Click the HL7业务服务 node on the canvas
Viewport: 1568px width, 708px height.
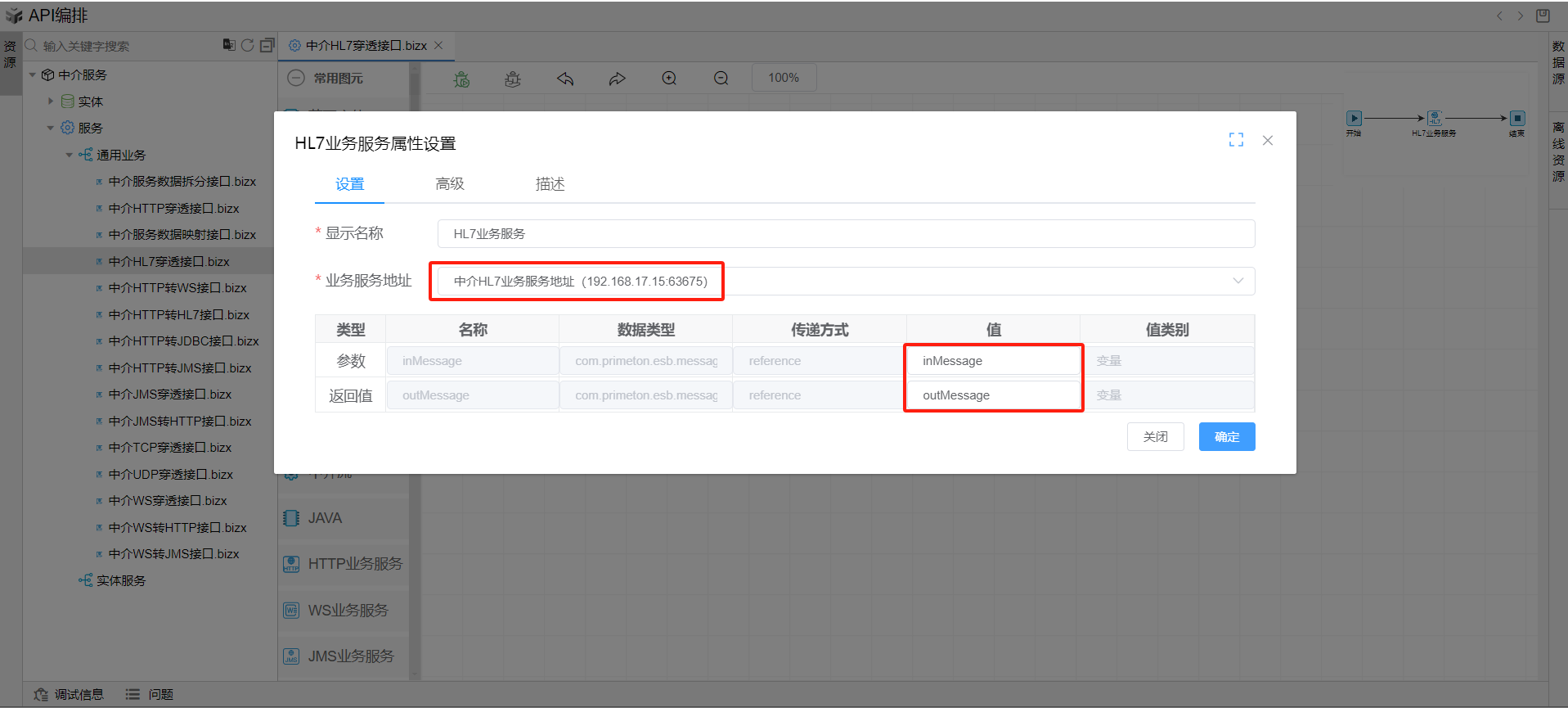pos(1434,119)
